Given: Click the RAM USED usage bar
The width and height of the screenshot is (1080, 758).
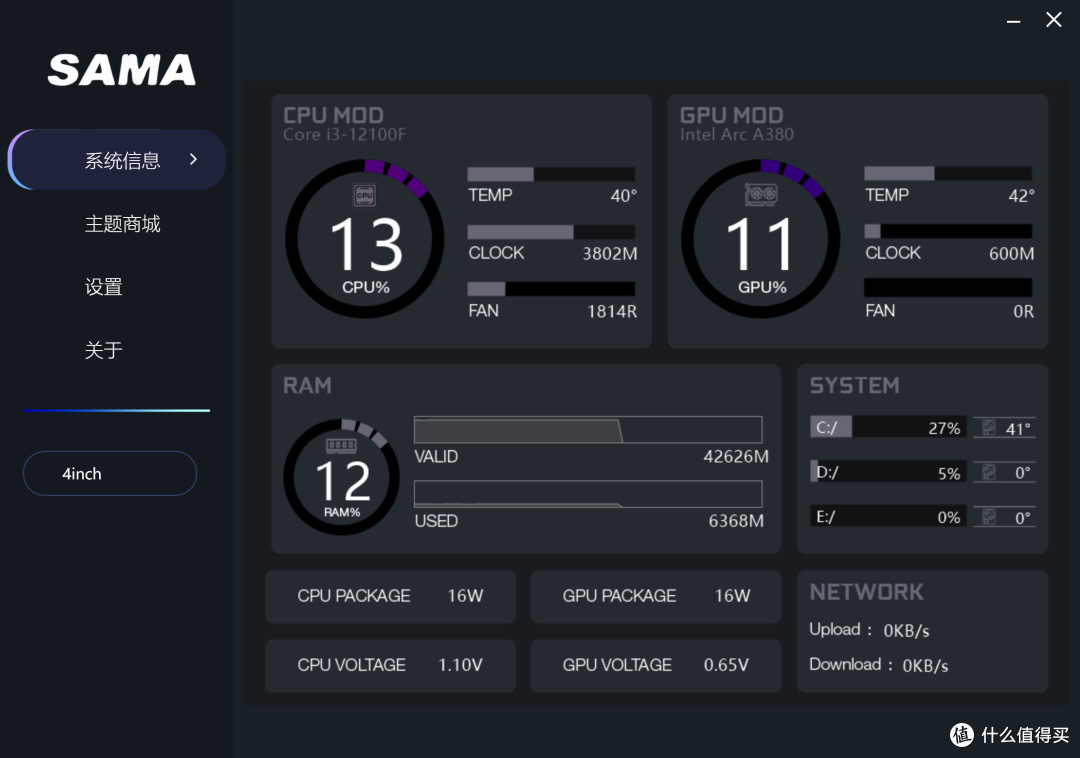Looking at the screenshot, I should point(588,494).
